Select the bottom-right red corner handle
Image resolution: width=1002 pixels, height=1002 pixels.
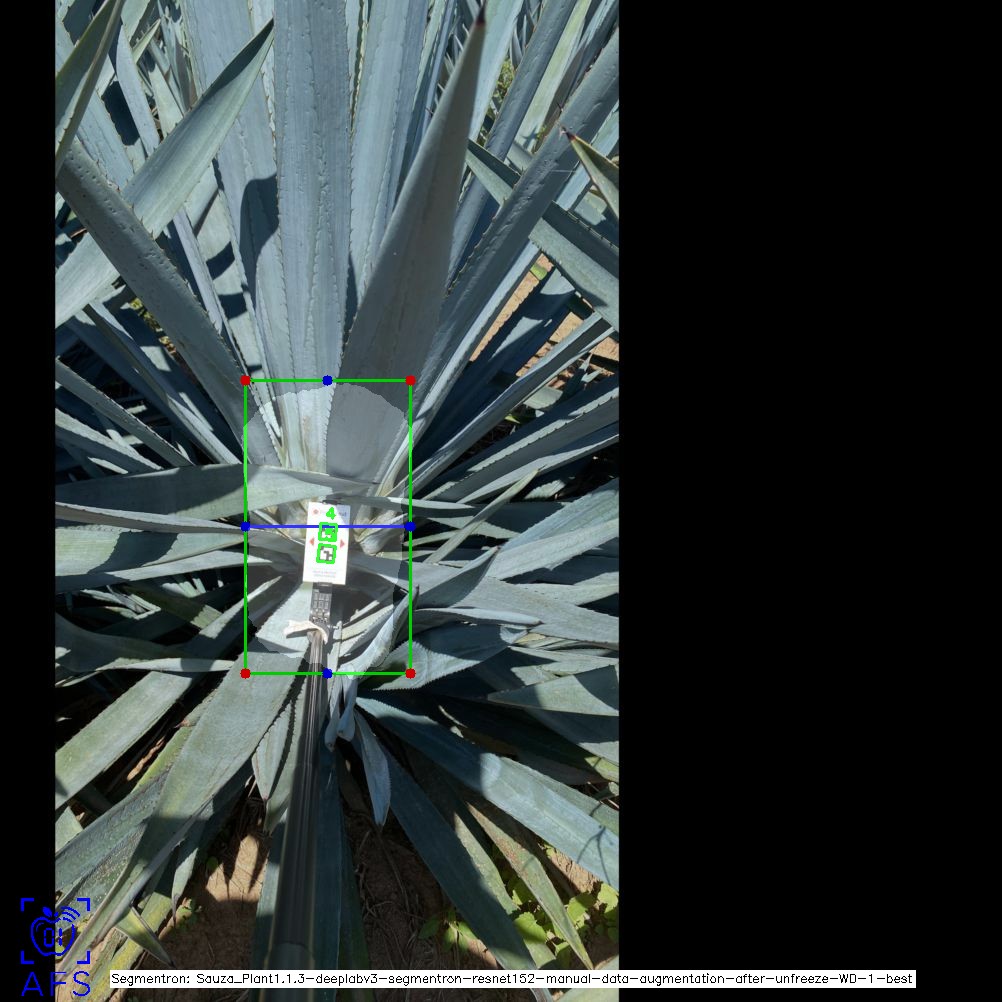pos(410,673)
